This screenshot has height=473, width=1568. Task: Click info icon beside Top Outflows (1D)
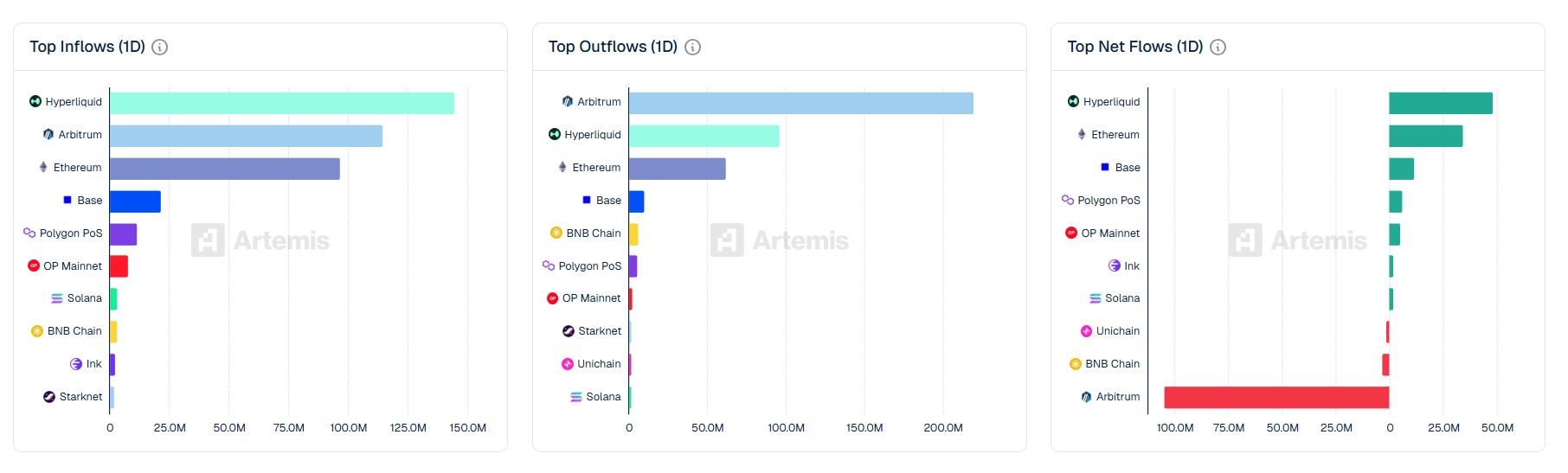692,48
